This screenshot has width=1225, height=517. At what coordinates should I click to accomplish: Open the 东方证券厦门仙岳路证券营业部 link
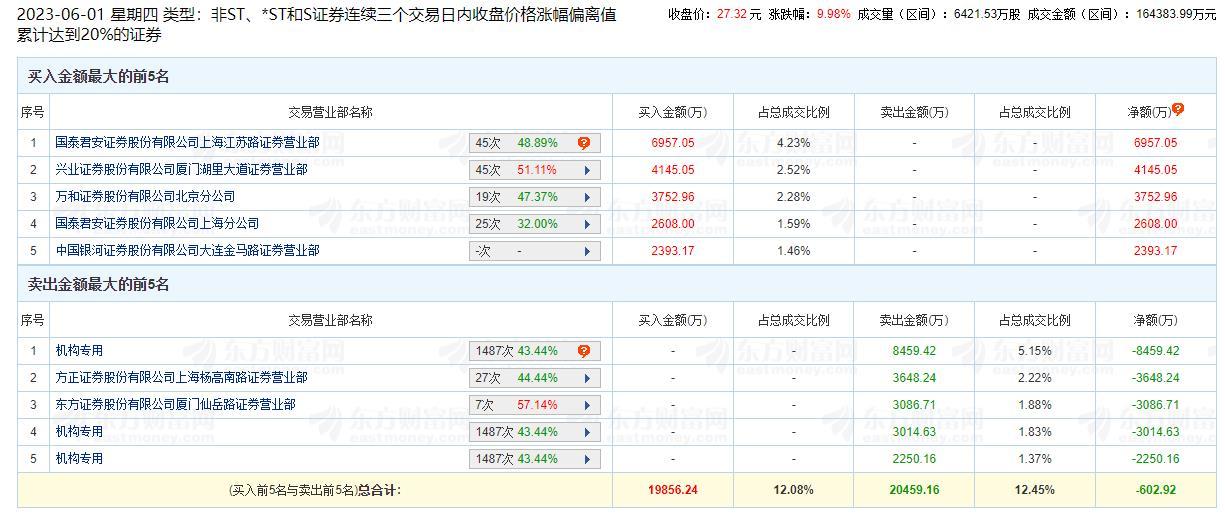[175, 405]
